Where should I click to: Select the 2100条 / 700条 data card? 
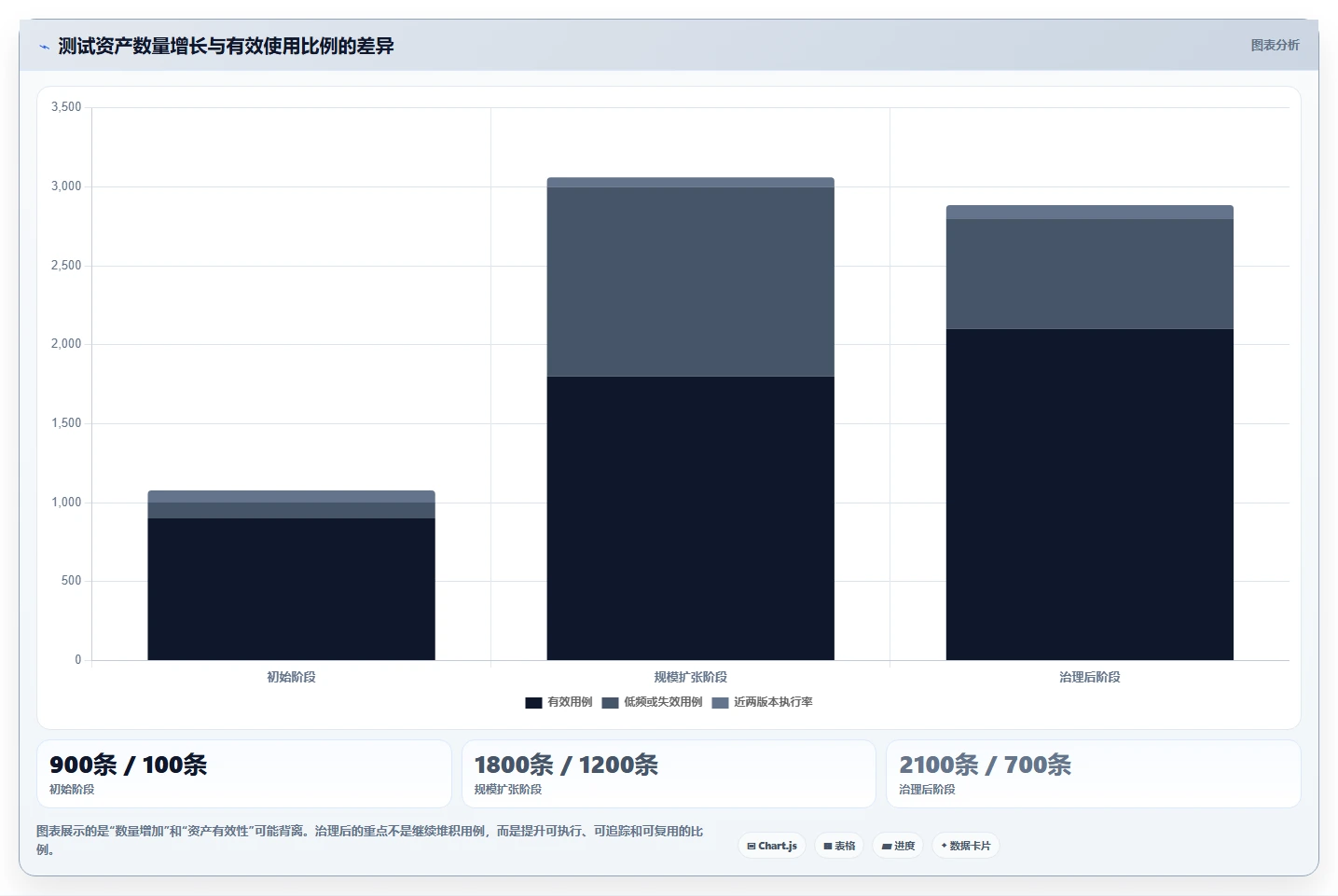point(1093,774)
